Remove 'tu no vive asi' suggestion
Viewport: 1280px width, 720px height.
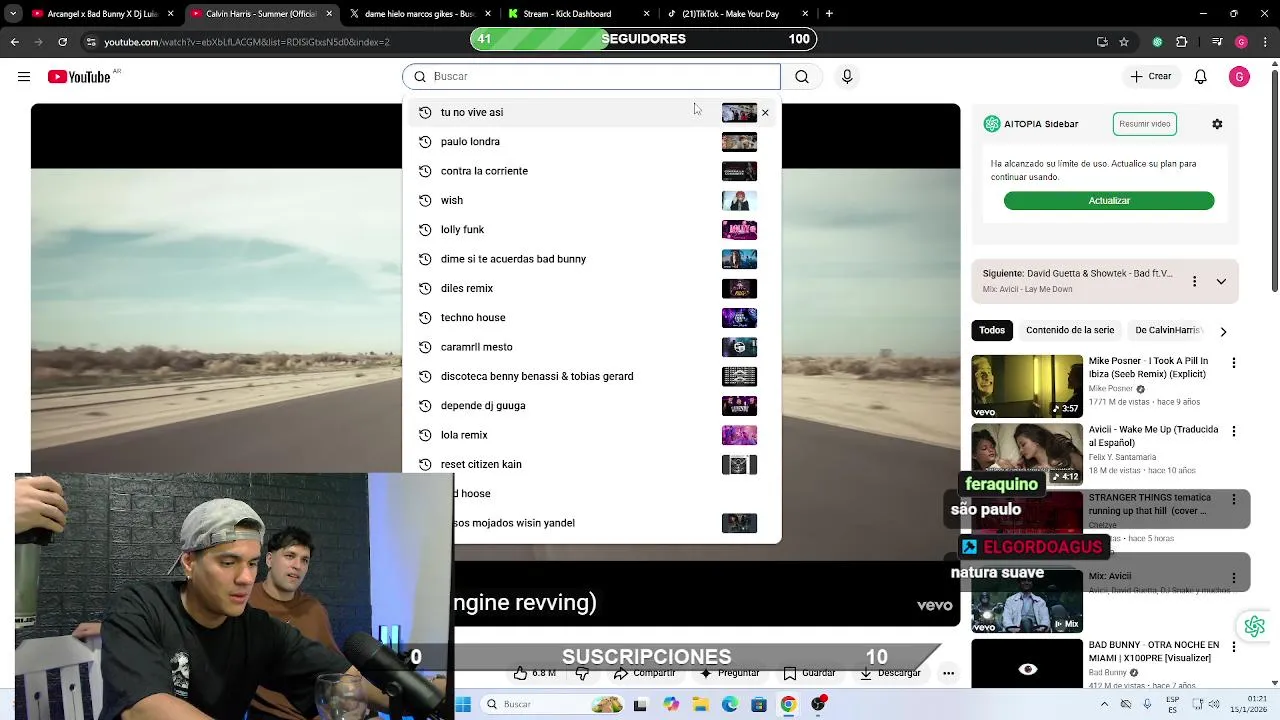tap(765, 112)
